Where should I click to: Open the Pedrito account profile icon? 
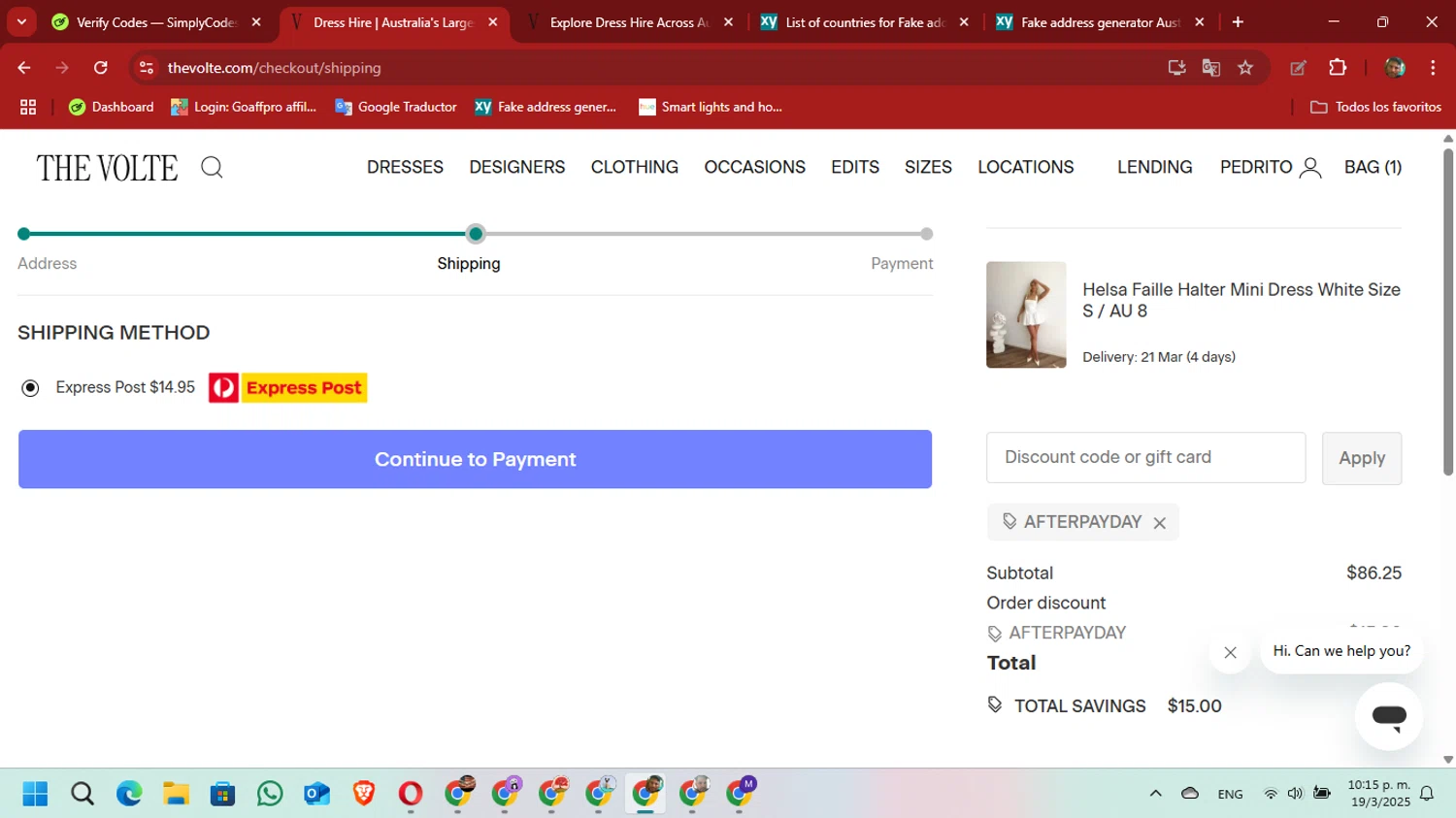(1310, 168)
